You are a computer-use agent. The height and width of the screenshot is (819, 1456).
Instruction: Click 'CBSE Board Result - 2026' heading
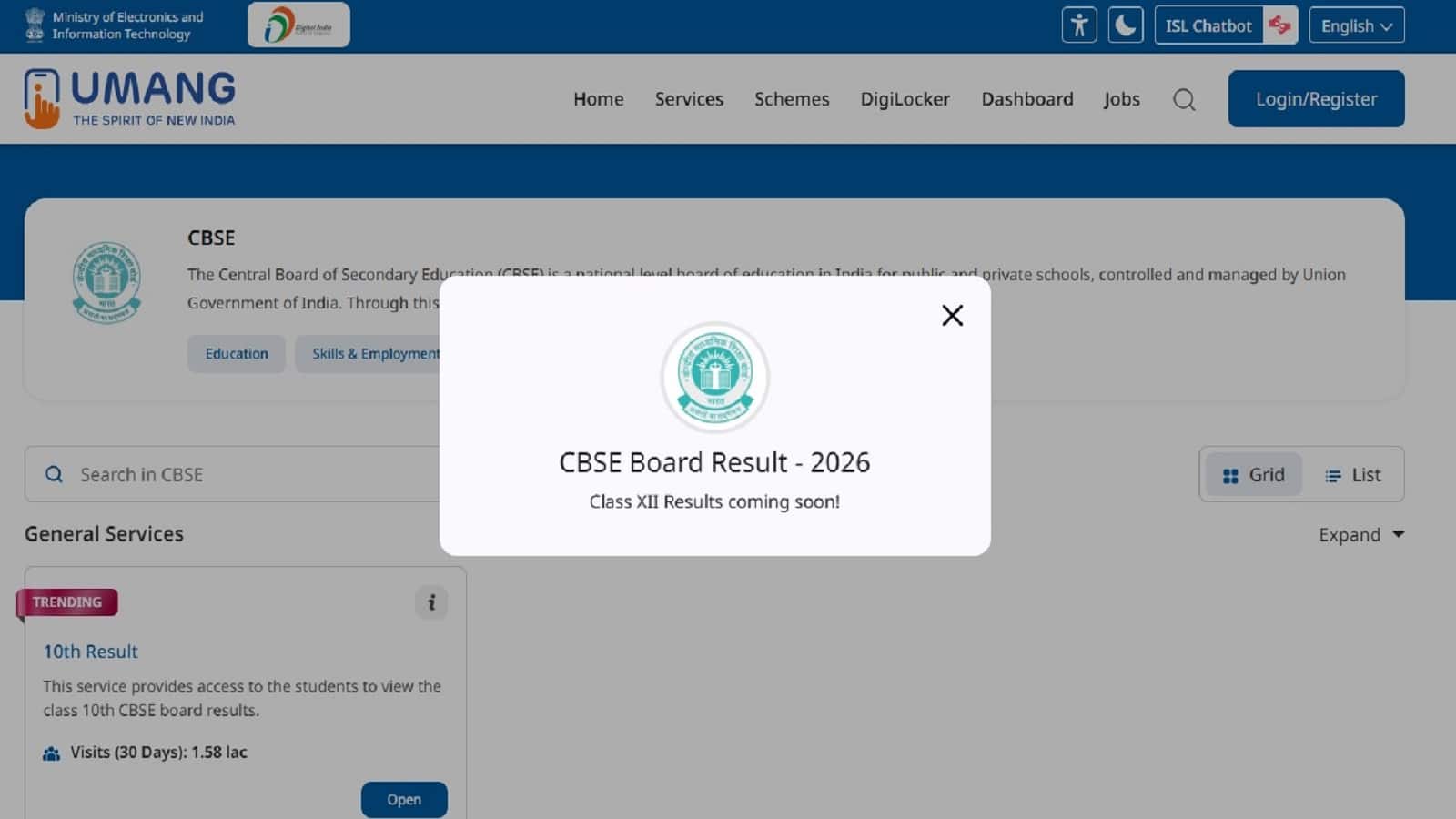714,462
